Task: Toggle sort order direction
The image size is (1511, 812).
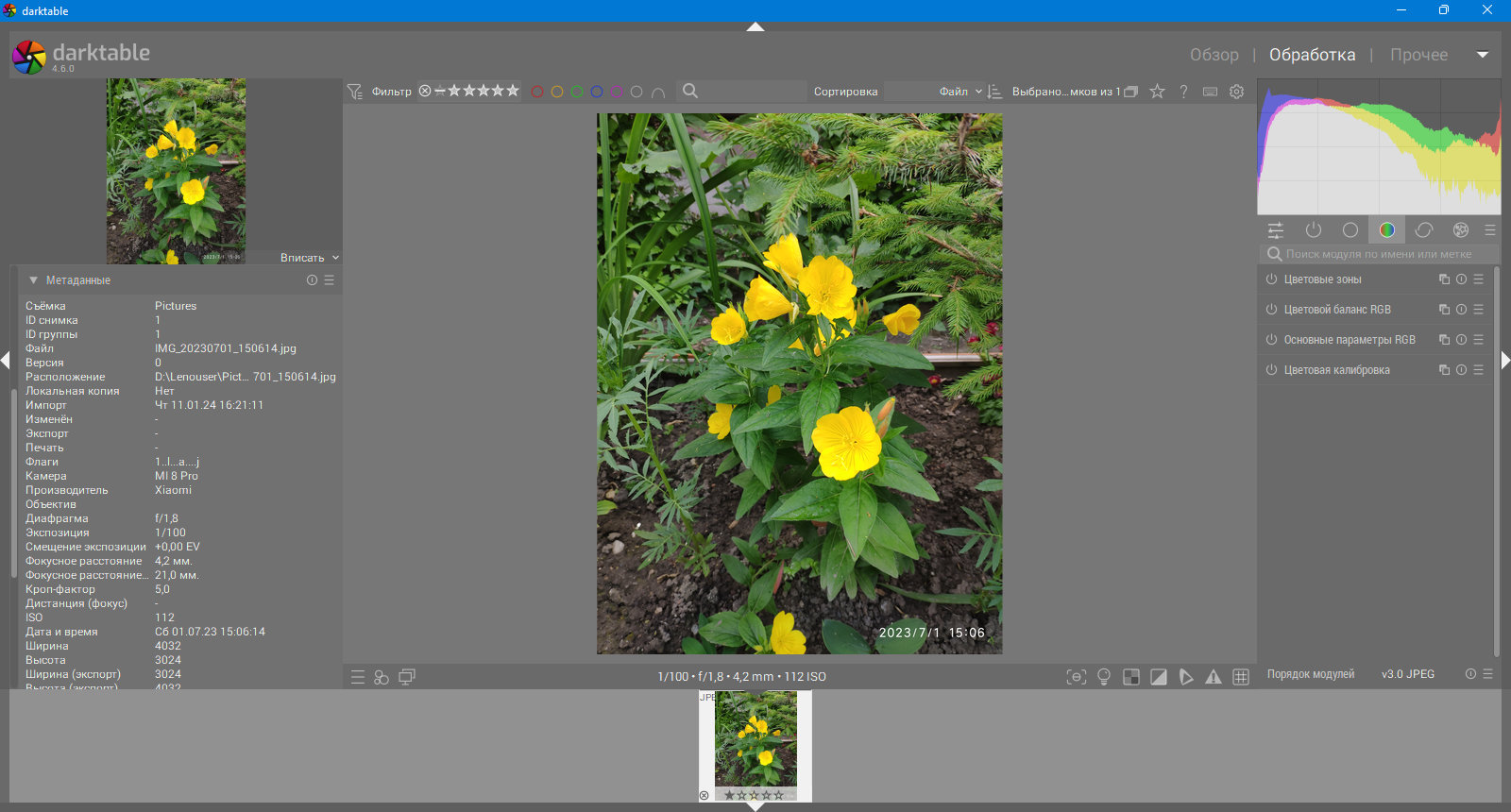Action: (994, 92)
